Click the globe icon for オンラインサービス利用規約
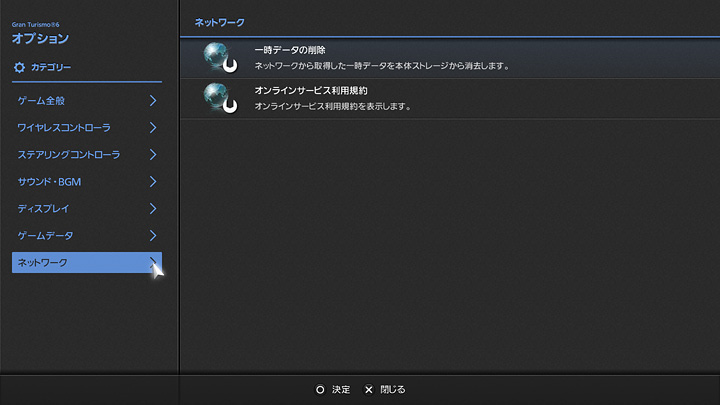Viewport: 720px width, 405px height. pos(218,97)
